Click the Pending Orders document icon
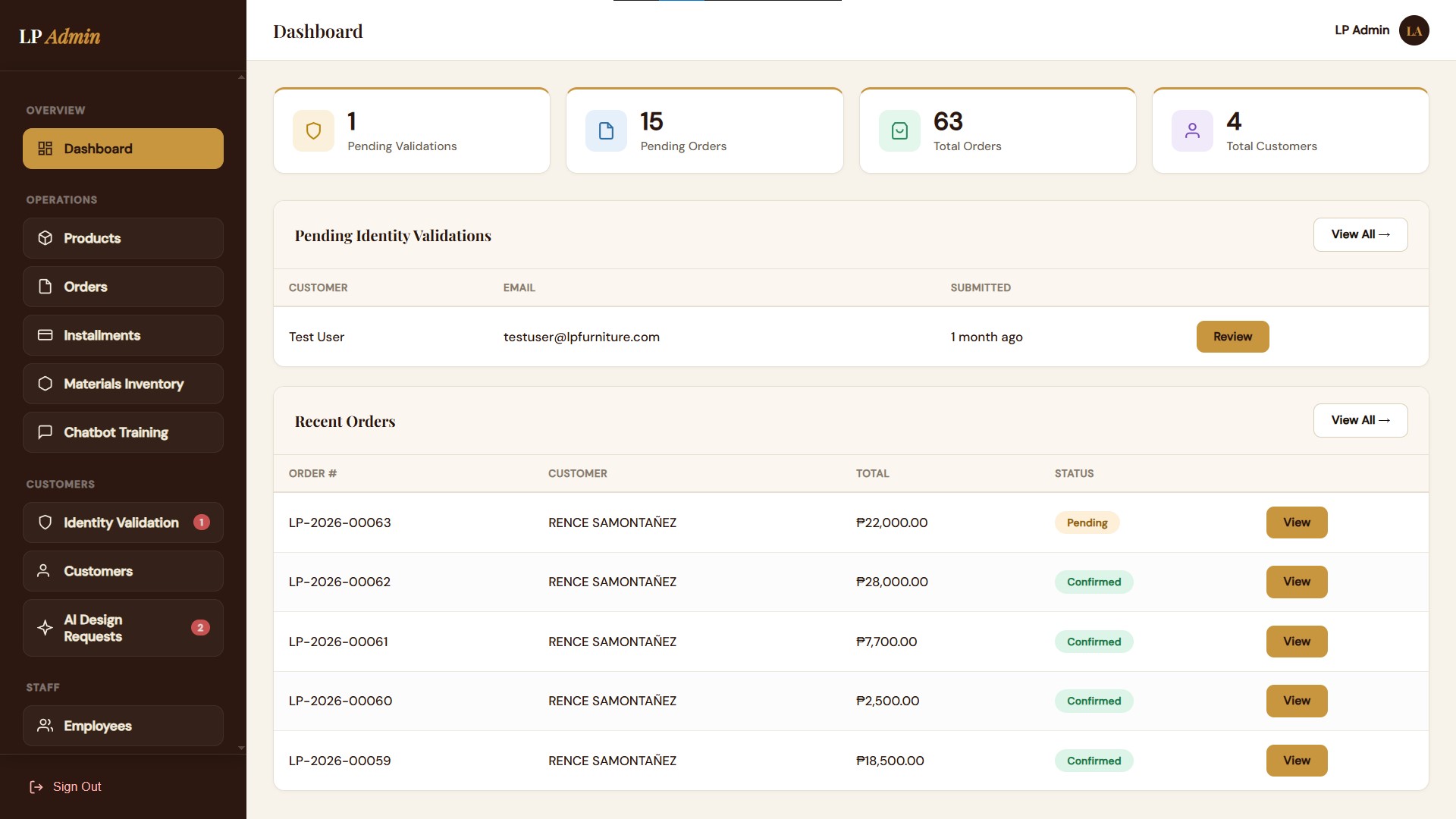 (x=606, y=131)
